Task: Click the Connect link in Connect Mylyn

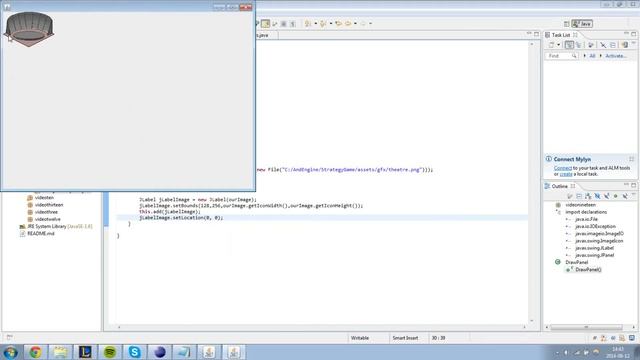Action: pyautogui.click(x=562, y=168)
